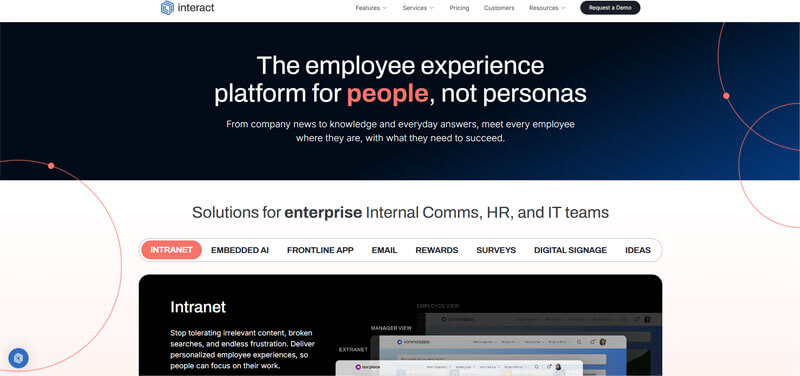The height and width of the screenshot is (376, 800).
Task: Select the DIGITAL SIGNAGE tab
Action: click(x=570, y=250)
